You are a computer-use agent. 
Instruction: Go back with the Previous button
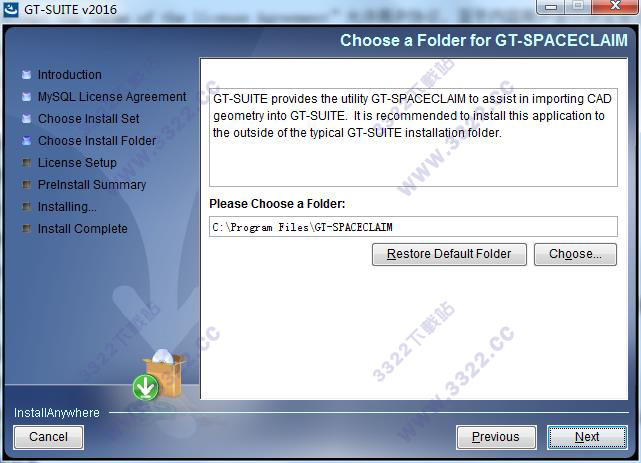pyautogui.click(x=496, y=437)
